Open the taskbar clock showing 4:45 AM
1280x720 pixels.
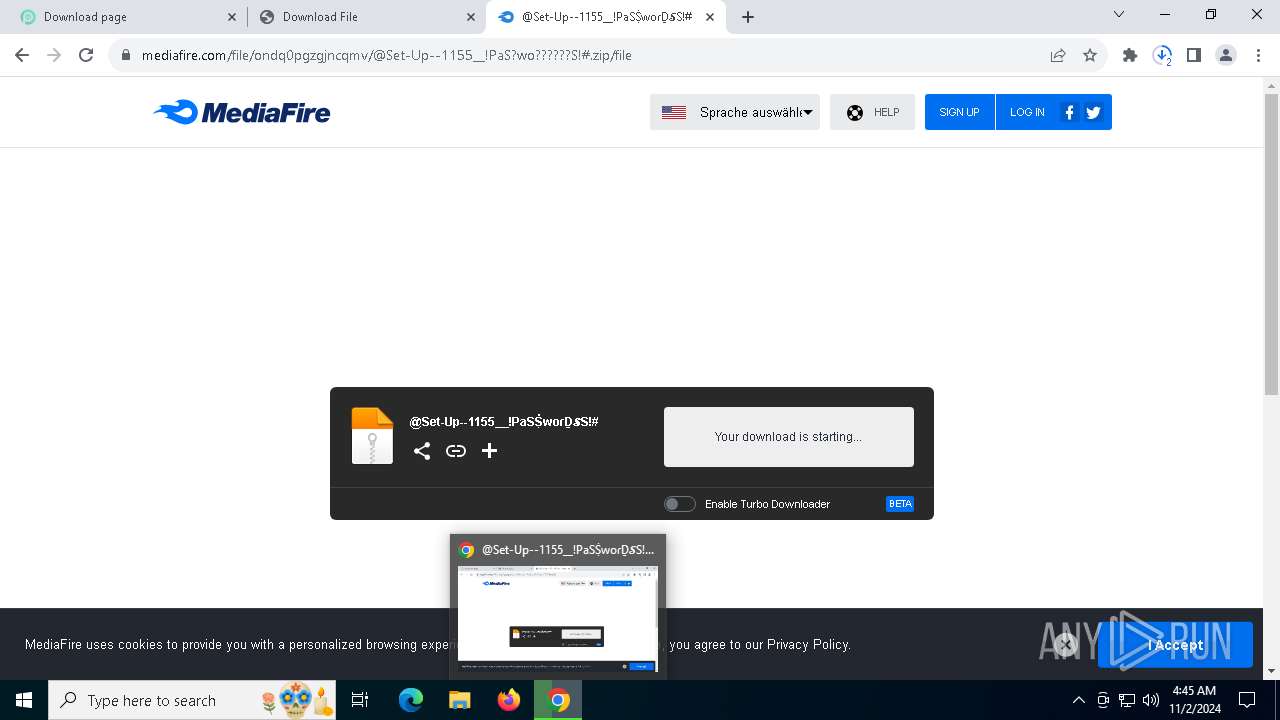pyautogui.click(x=1194, y=700)
